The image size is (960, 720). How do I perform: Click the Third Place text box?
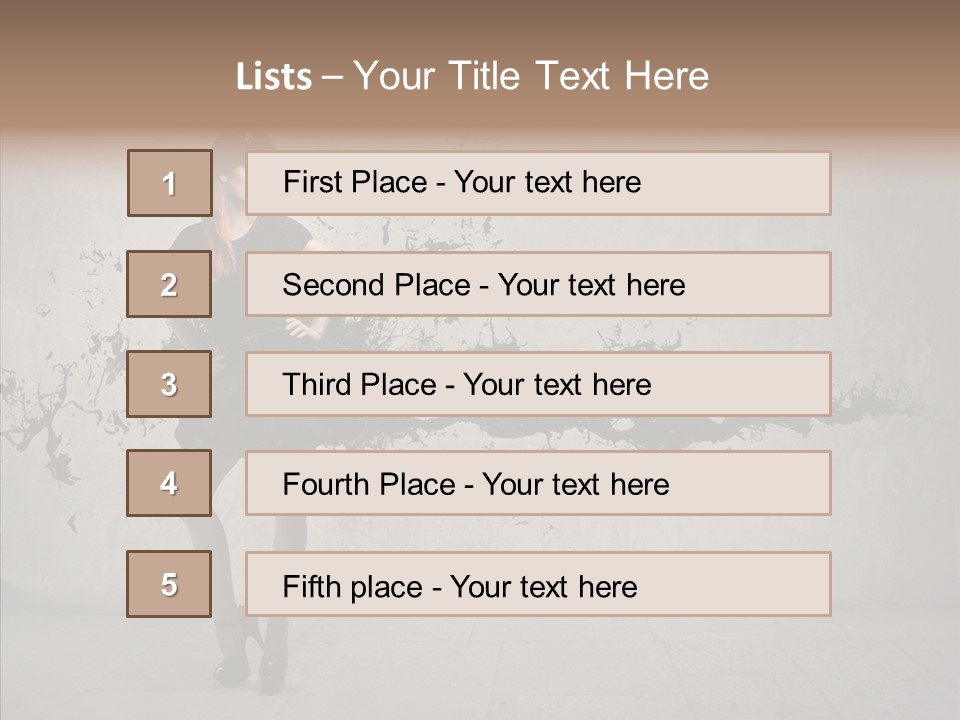click(538, 384)
